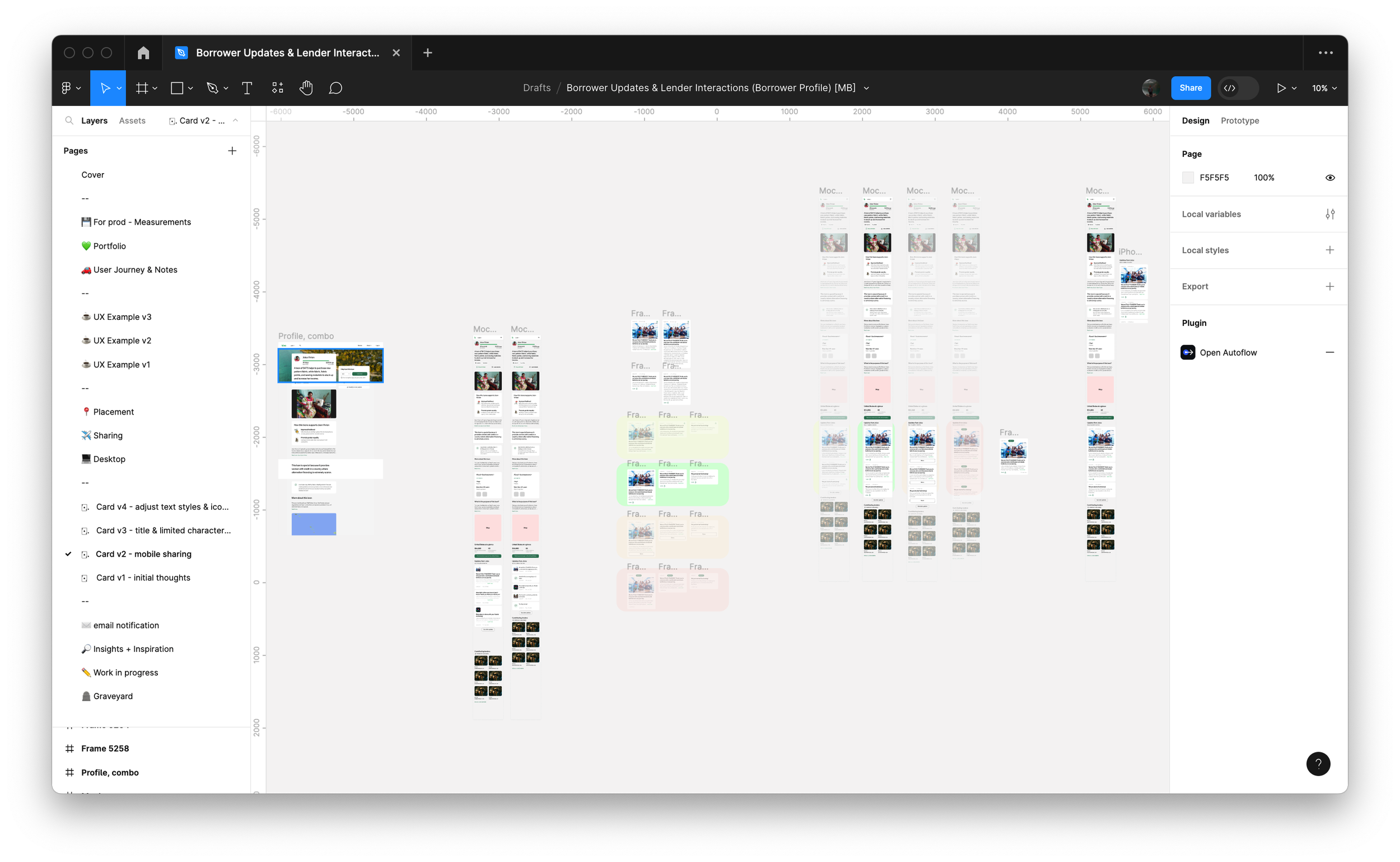The image size is (1400, 862).
Task: Click the blue Share button
Action: pos(1190,88)
